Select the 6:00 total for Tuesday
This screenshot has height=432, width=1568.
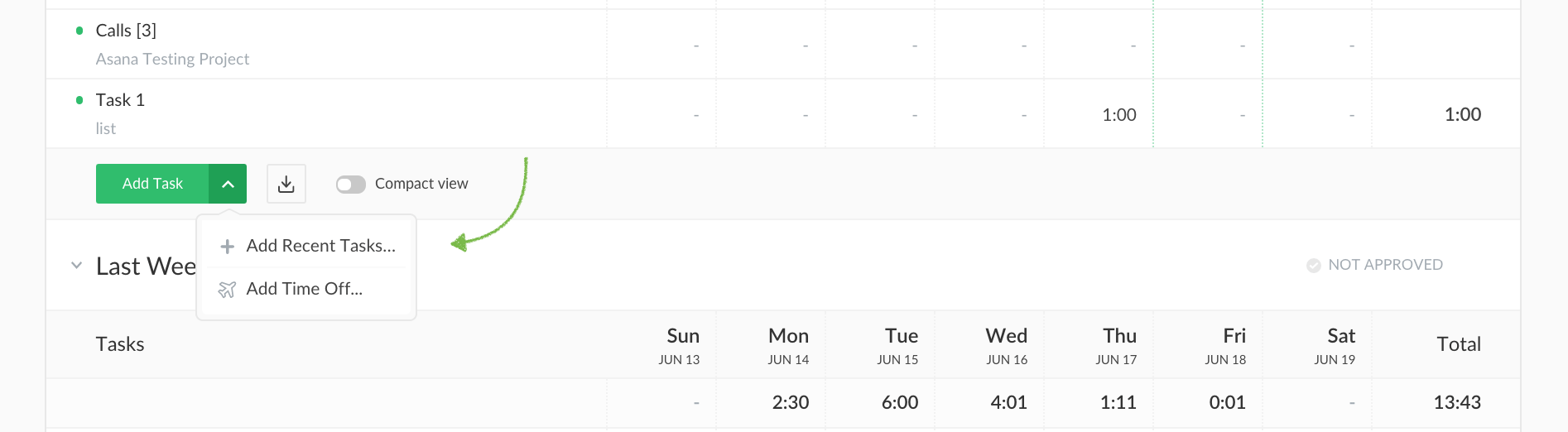(899, 403)
